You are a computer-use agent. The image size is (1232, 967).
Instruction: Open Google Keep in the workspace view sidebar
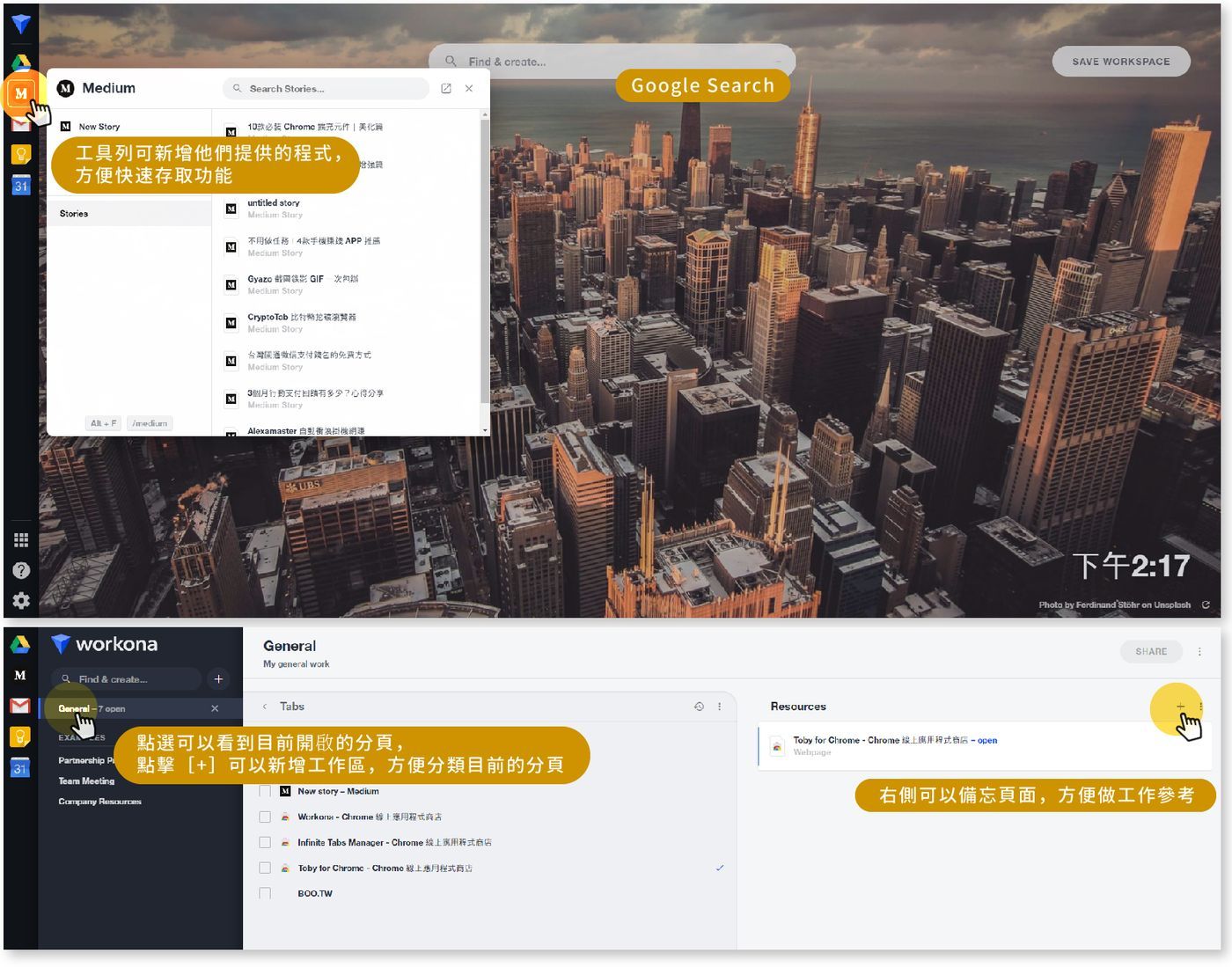click(20, 736)
